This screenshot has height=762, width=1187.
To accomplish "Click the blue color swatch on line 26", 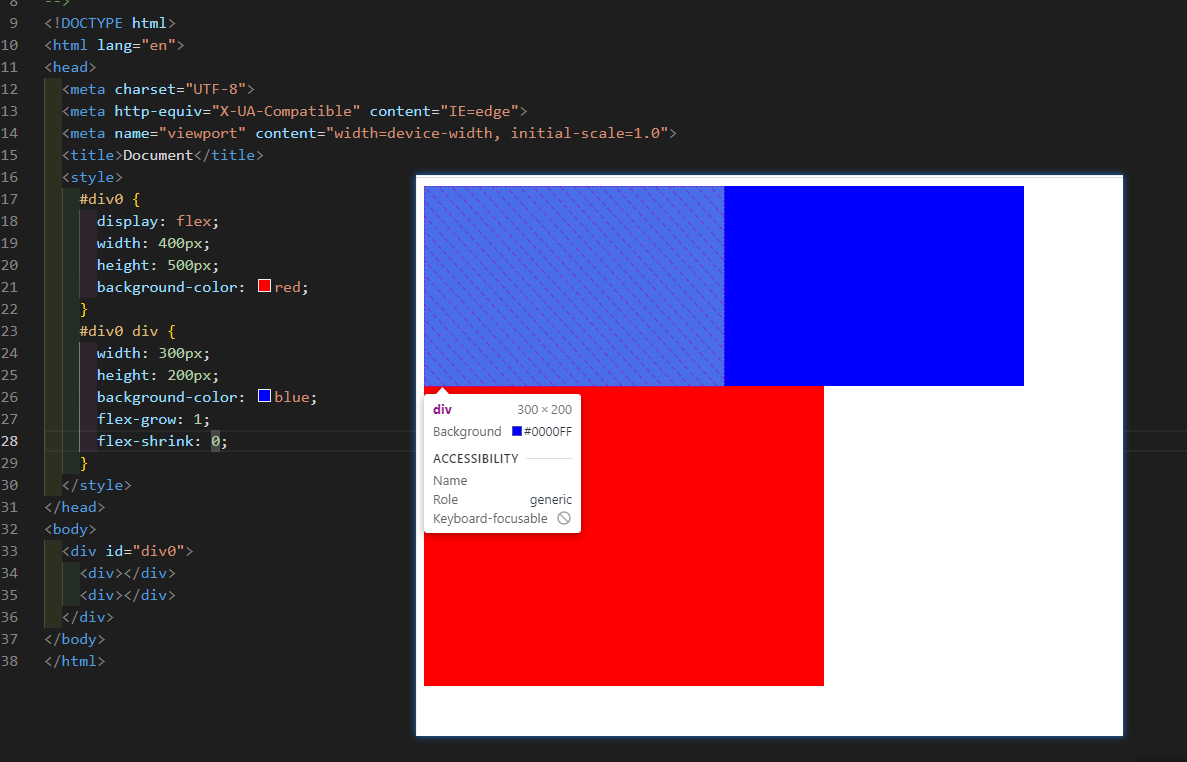I will (264, 396).
